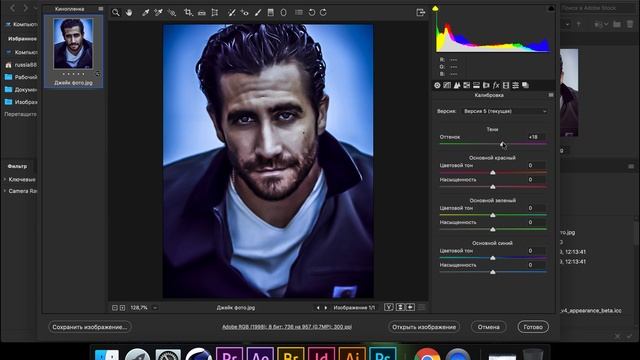Select the White Balance eyedropper tool

[x=145, y=13]
